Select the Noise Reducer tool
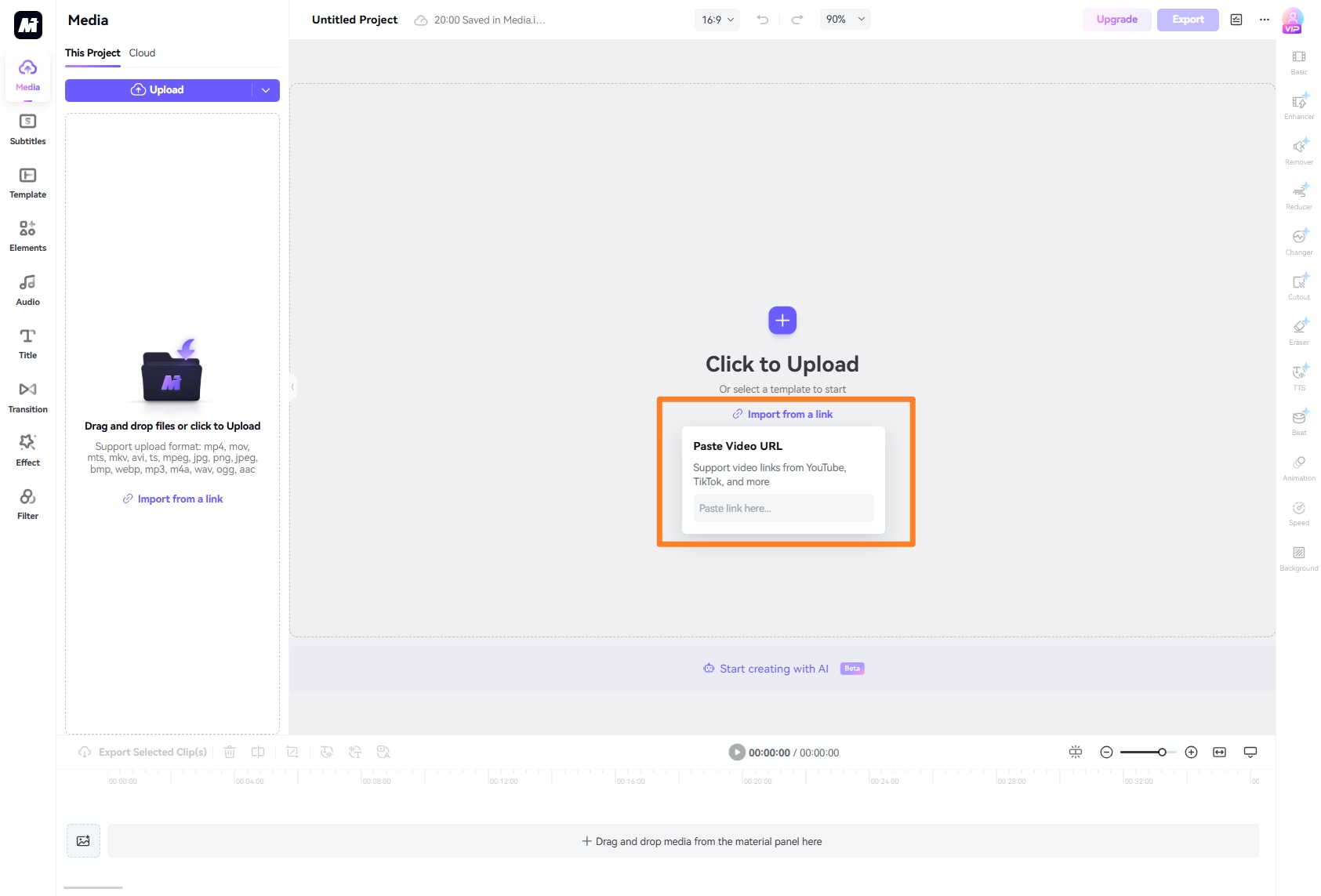The width and height of the screenshot is (1321, 896). coord(1299,195)
